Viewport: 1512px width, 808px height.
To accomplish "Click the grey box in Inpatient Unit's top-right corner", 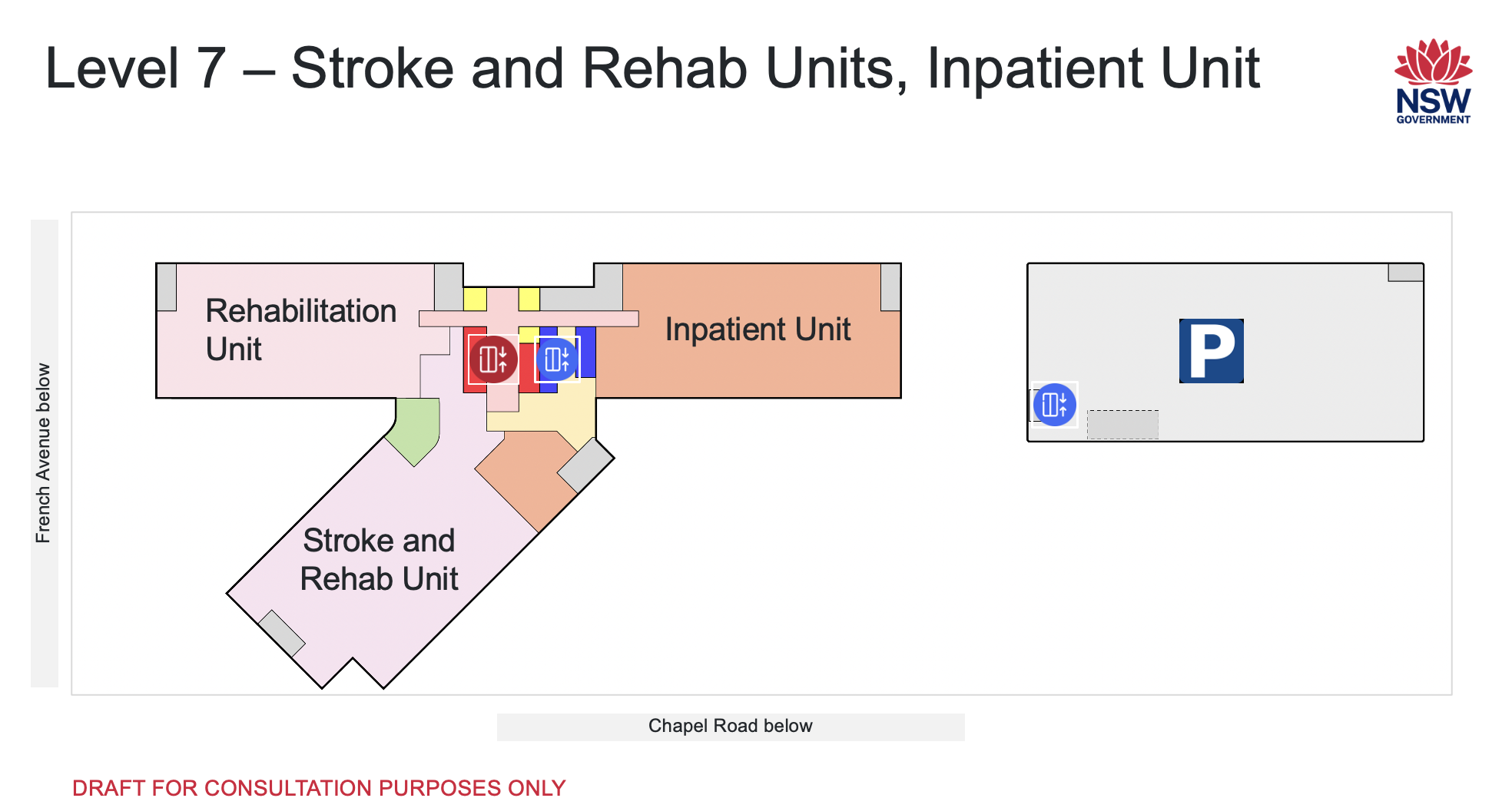I will coord(890,286).
